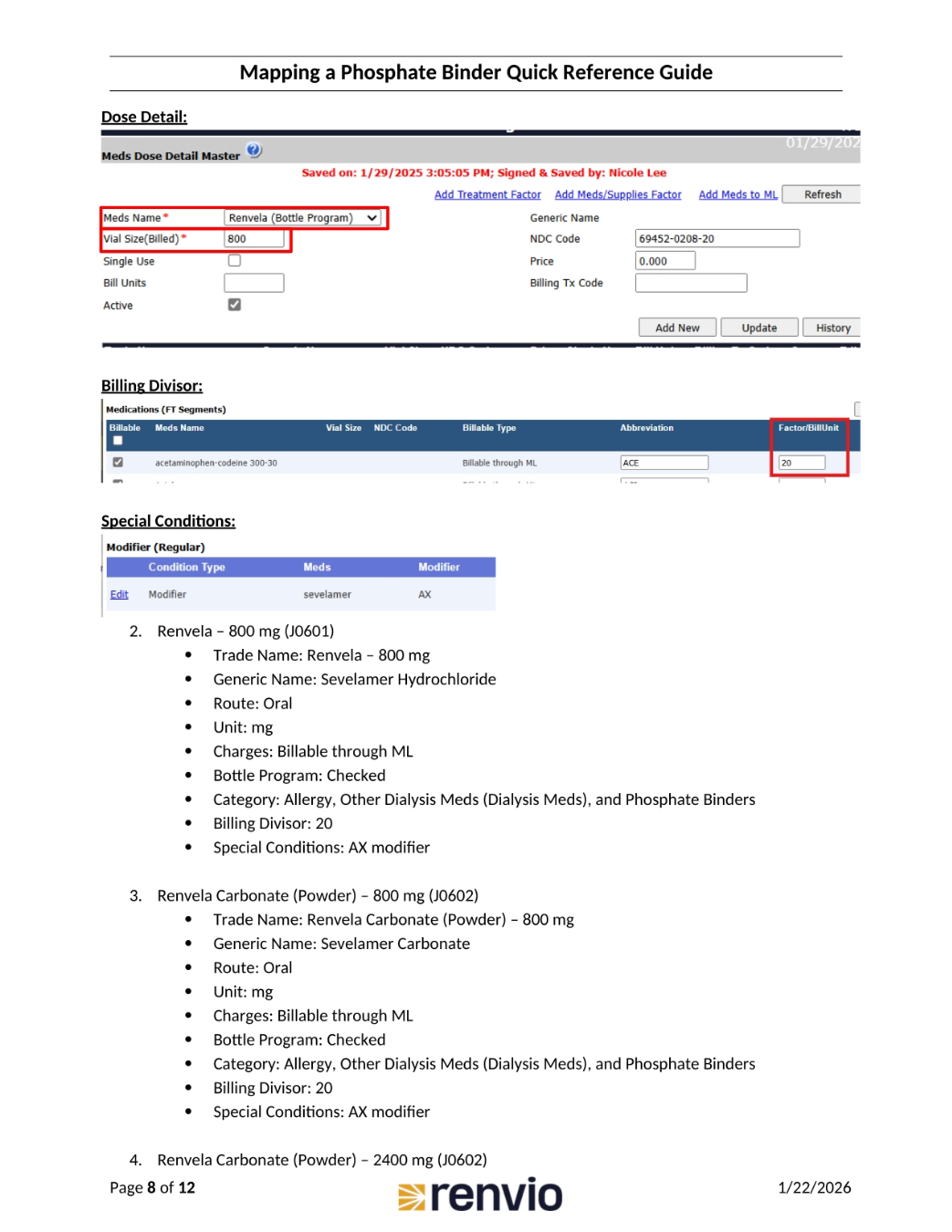Click the Update button
The width and height of the screenshot is (952, 1232).
tap(759, 328)
